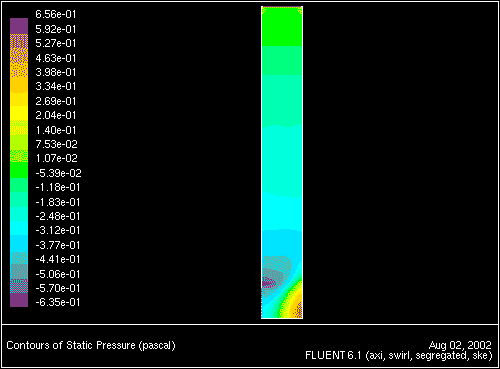Click the "FLUENT 6.1 (axi, swirl, segregated, ske)" text
This screenshot has width=500, height=369.
point(399,356)
